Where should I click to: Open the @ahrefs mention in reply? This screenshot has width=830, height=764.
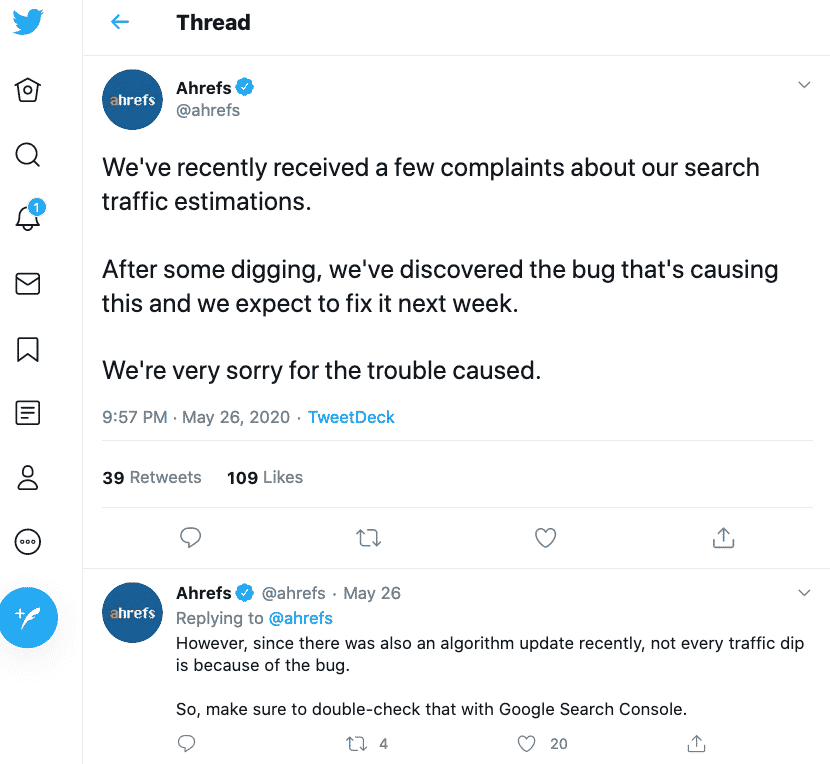301,618
